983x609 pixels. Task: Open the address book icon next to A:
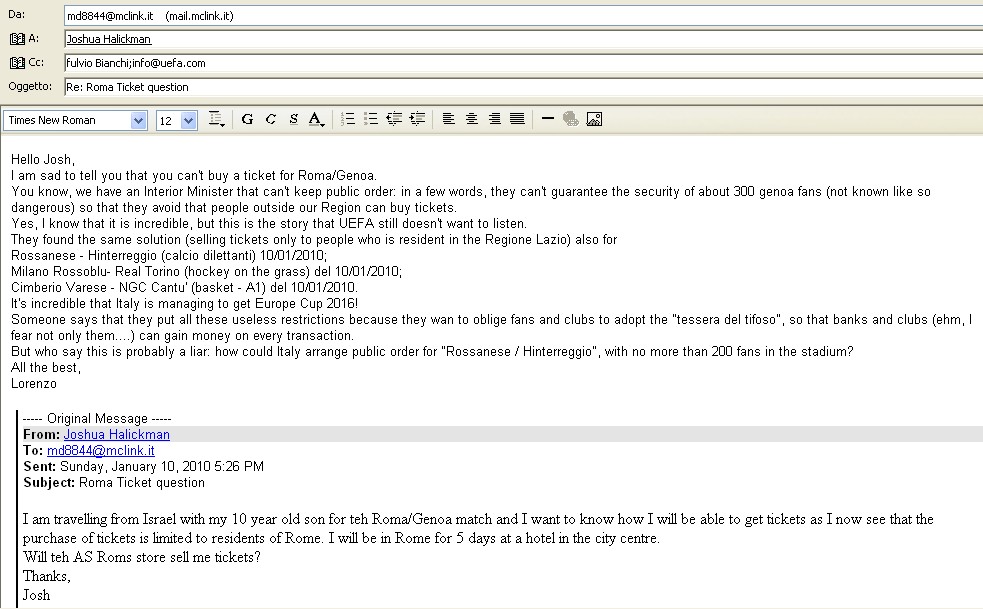click(17, 39)
